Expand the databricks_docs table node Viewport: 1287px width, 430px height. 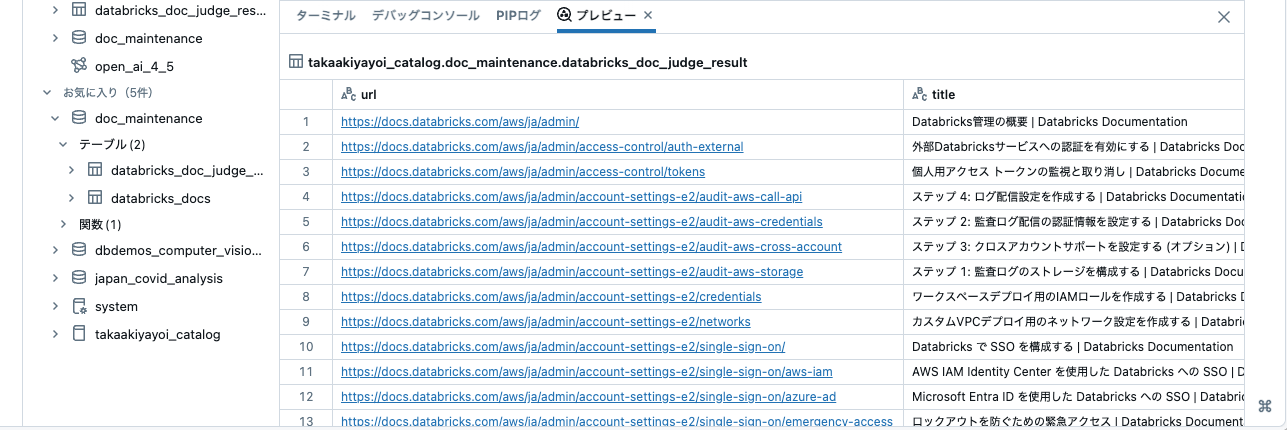(x=71, y=198)
